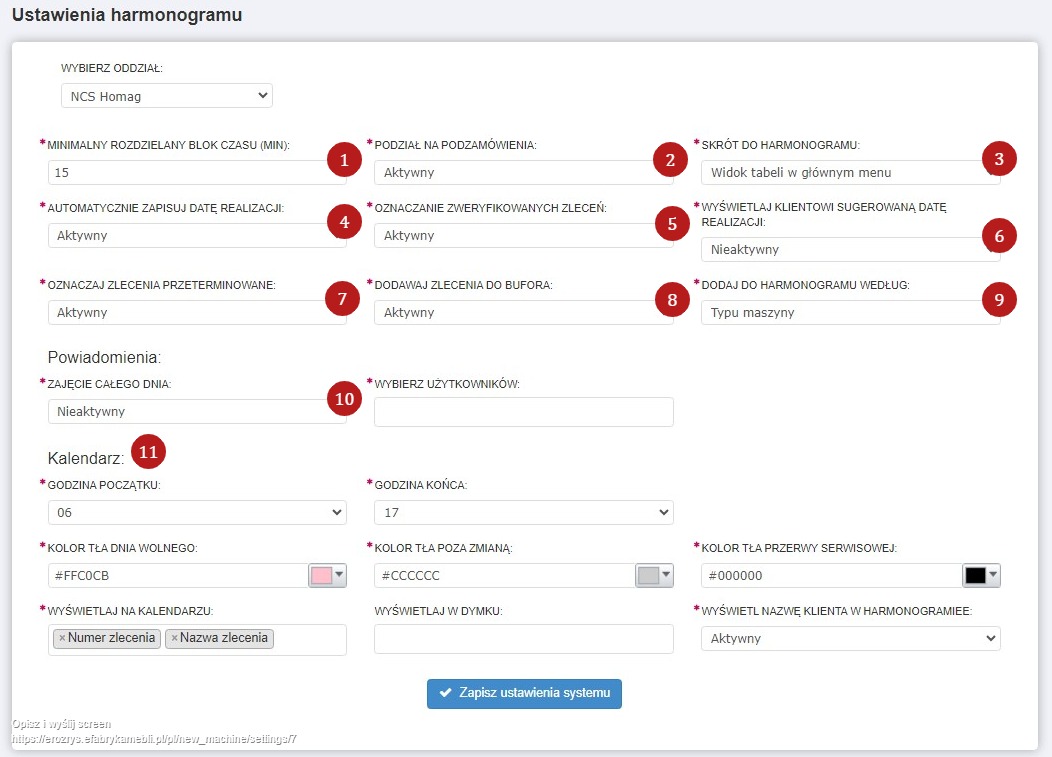Click the red numbered badge 7
Image resolution: width=1052 pixels, height=757 pixels.
[x=344, y=299]
